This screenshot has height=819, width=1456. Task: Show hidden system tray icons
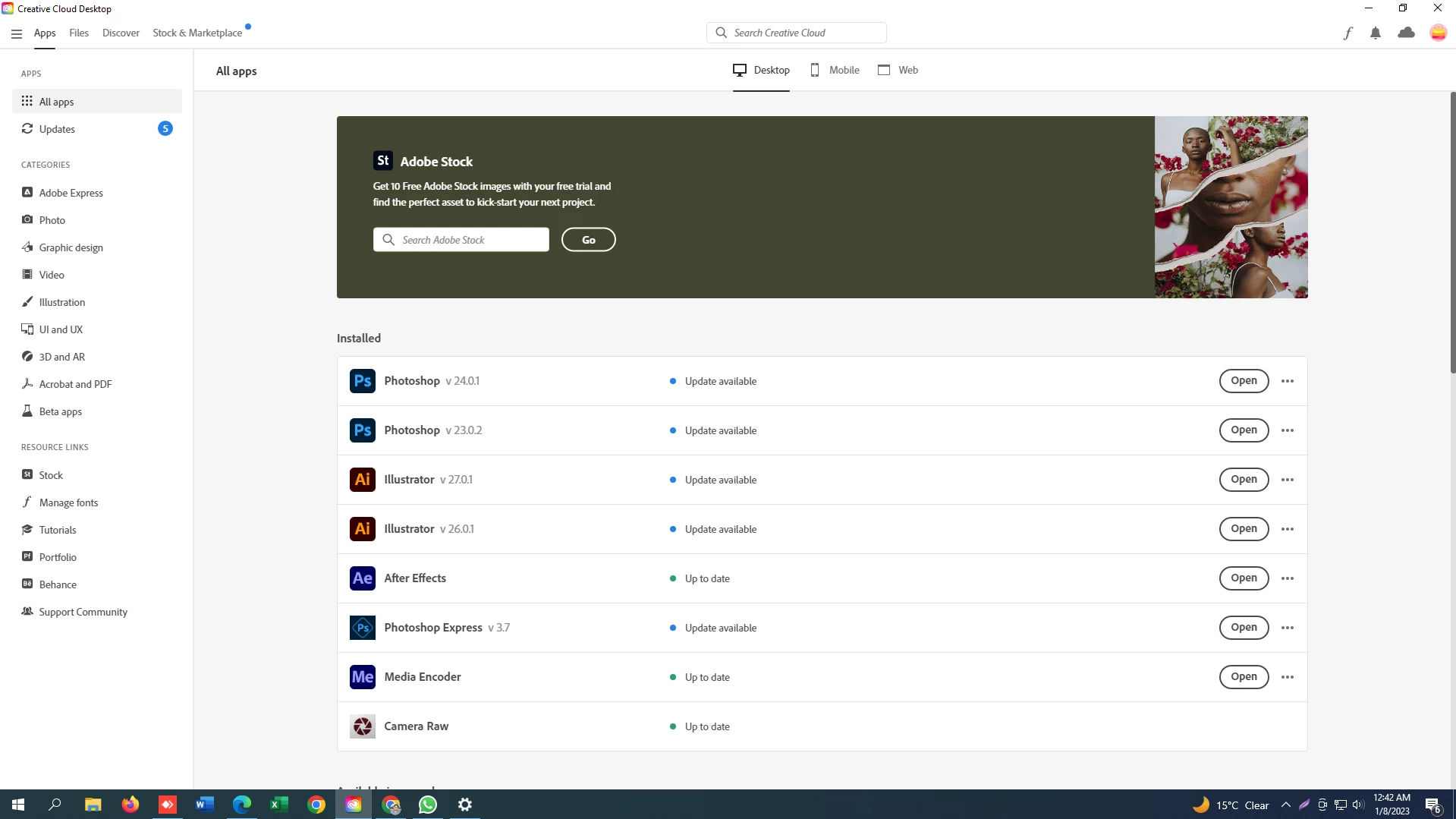(1286, 805)
